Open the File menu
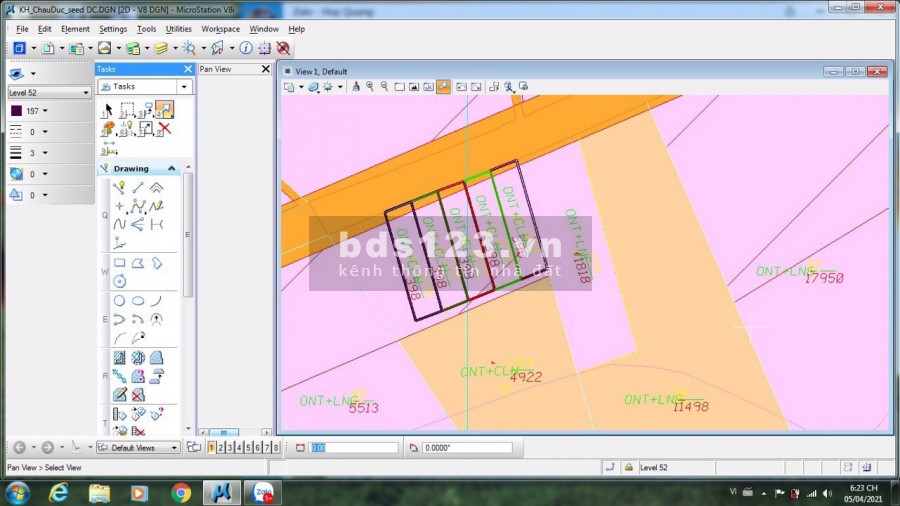The width and height of the screenshot is (900, 506). coord(22,29)
